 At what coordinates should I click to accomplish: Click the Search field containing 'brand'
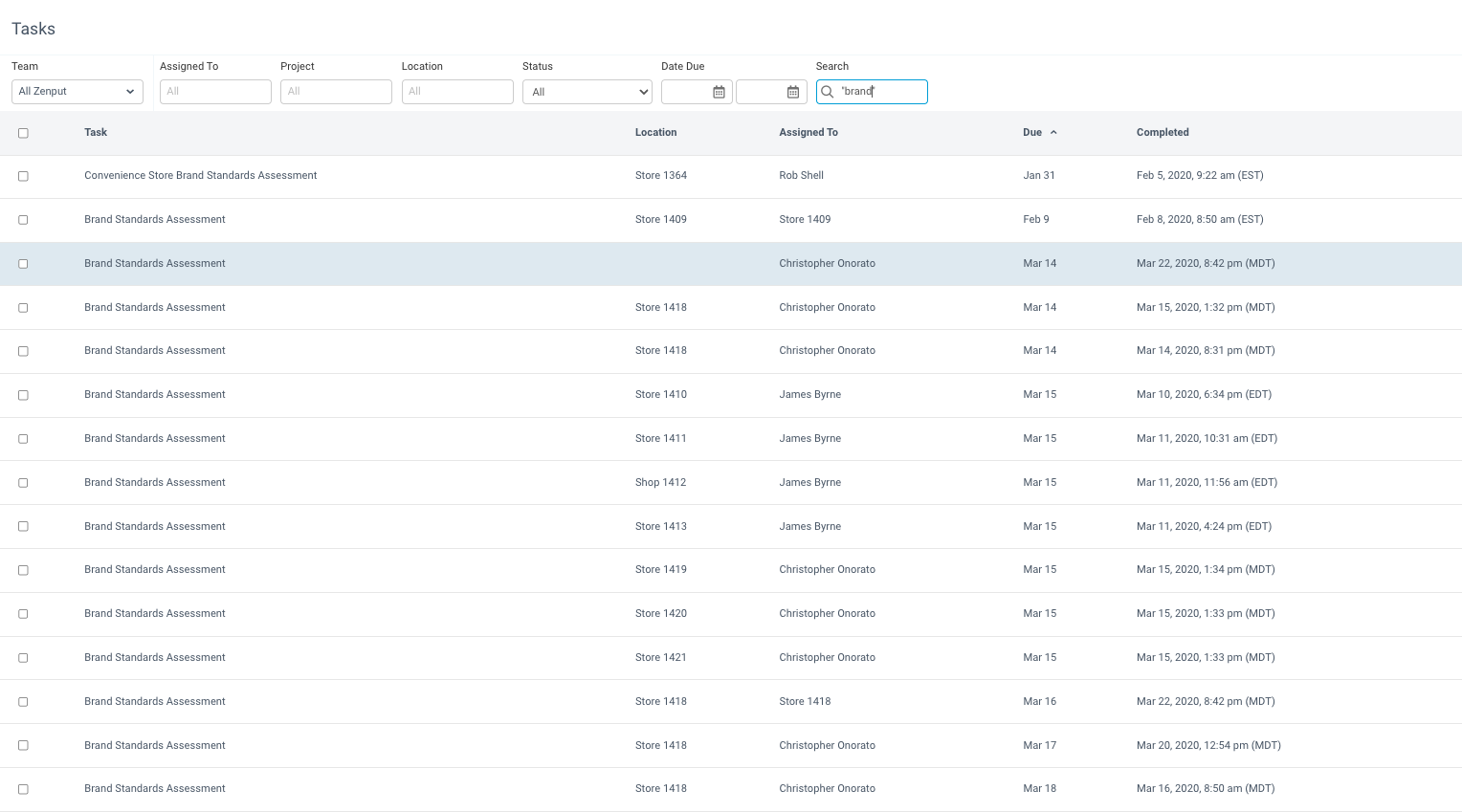click(875, 91)
